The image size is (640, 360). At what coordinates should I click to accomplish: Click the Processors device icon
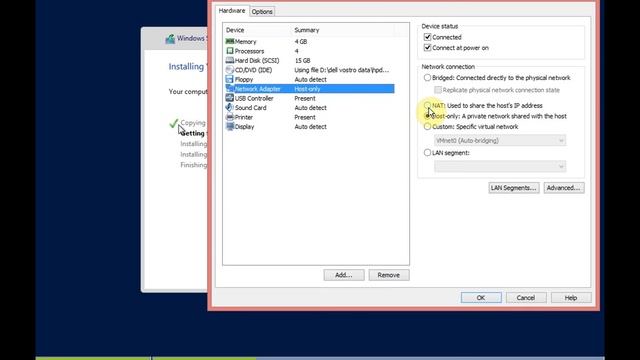tap(230, 51)
